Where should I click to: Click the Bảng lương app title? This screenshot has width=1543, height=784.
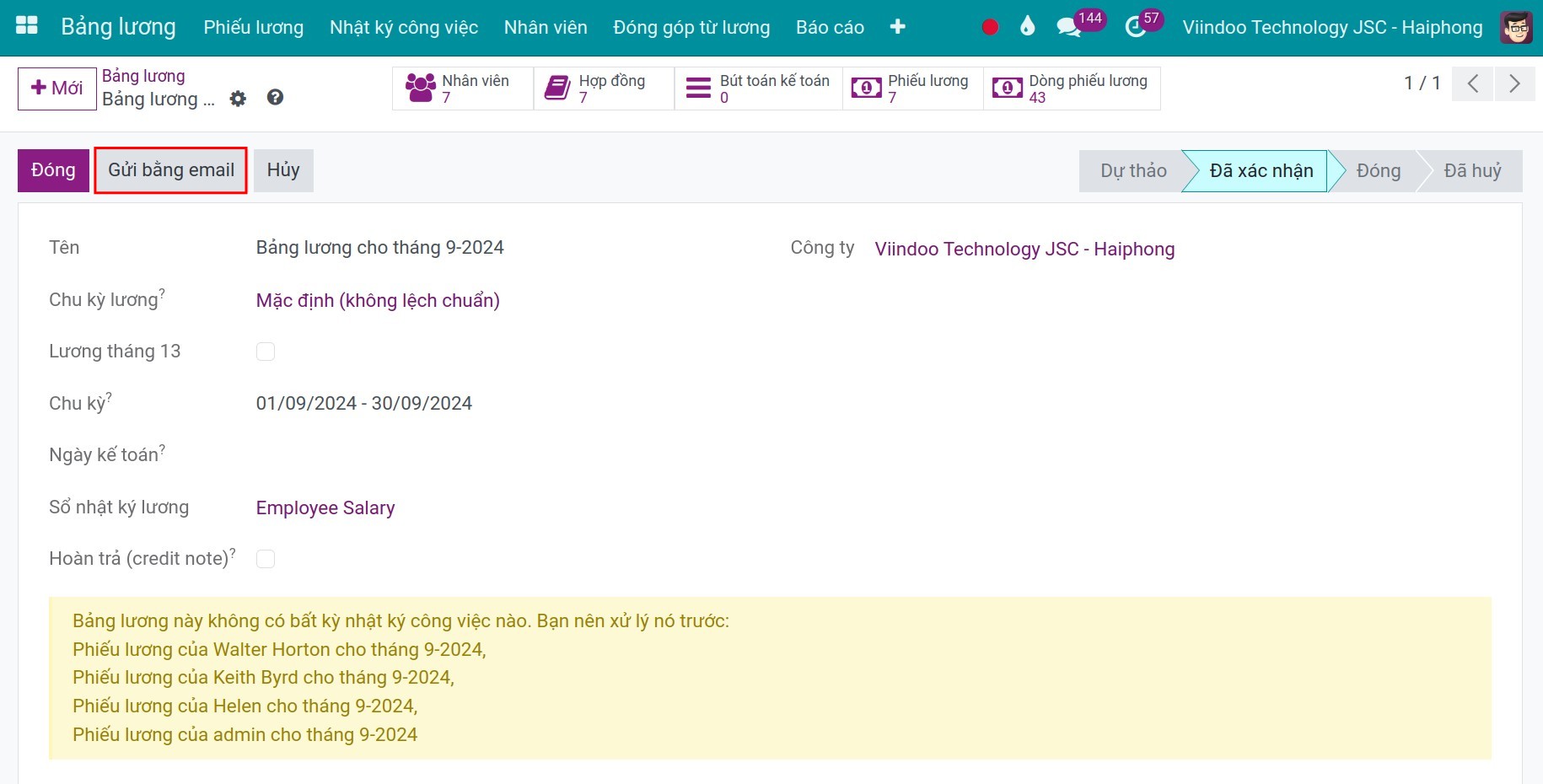pyautogui.click(x=118, y=27)
